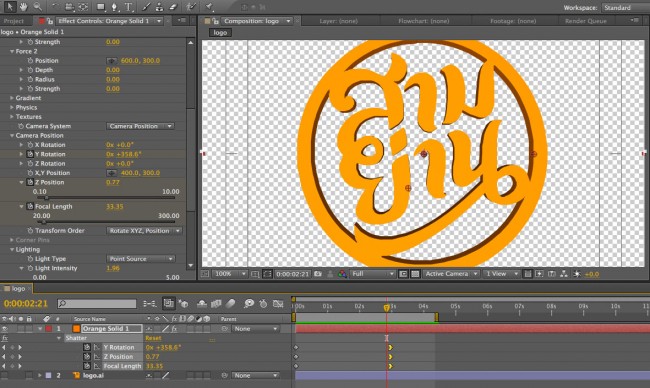The width and height of the screenshot is (650, 388).
Task: Switch to the Render Queue tab
Action: (586, 21)
